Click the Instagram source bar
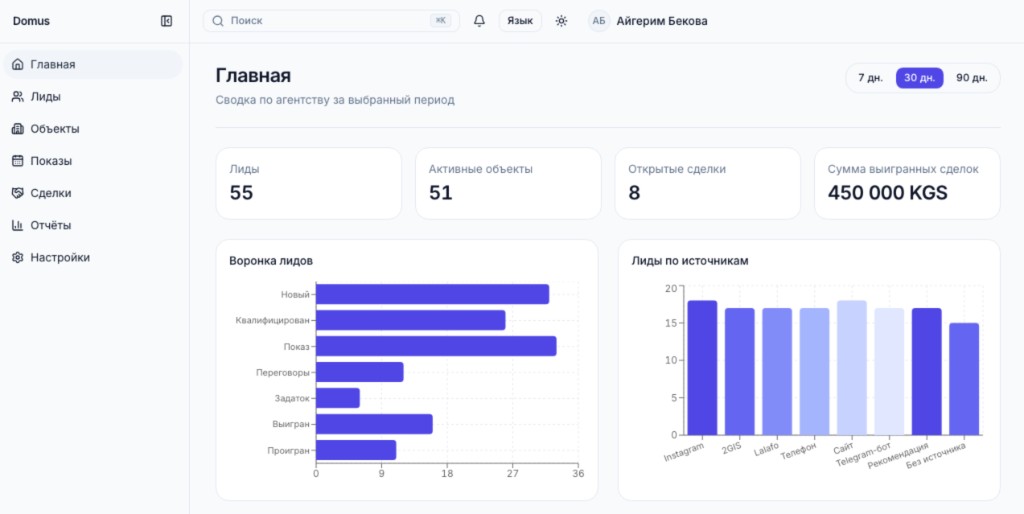The width and height of the screenshot is (1024, 514). pyautogui.click(x=702, y=368)
